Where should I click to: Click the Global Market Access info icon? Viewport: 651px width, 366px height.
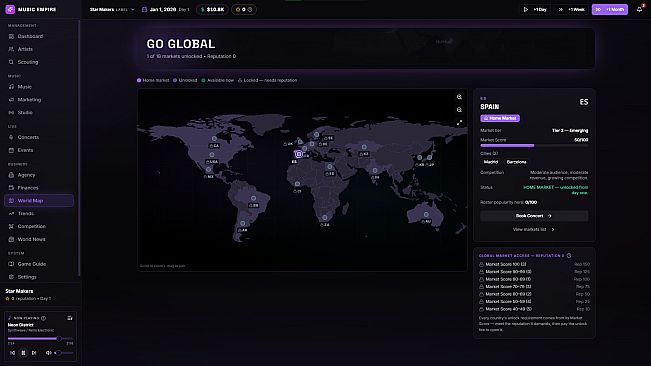(x=569, y=256)
